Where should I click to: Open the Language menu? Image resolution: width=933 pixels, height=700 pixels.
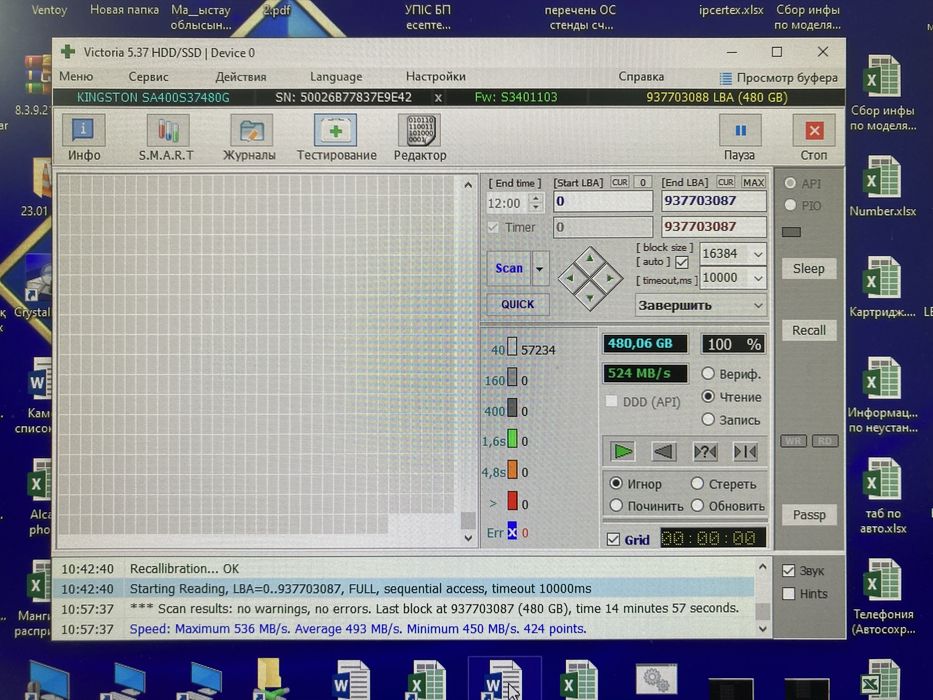tap(336, 77)
